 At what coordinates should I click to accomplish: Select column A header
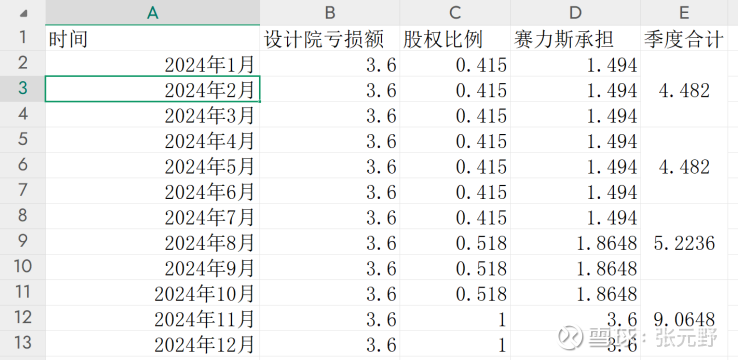click(152, 12)
